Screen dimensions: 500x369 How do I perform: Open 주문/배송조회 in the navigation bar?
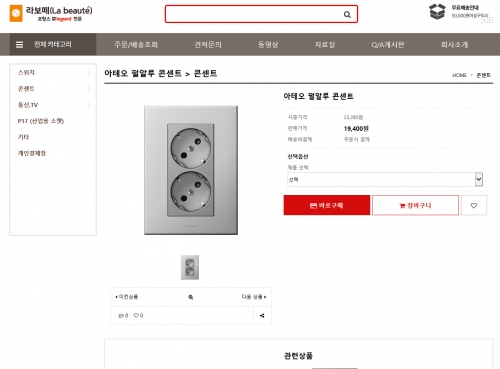(x=136, y=44)
